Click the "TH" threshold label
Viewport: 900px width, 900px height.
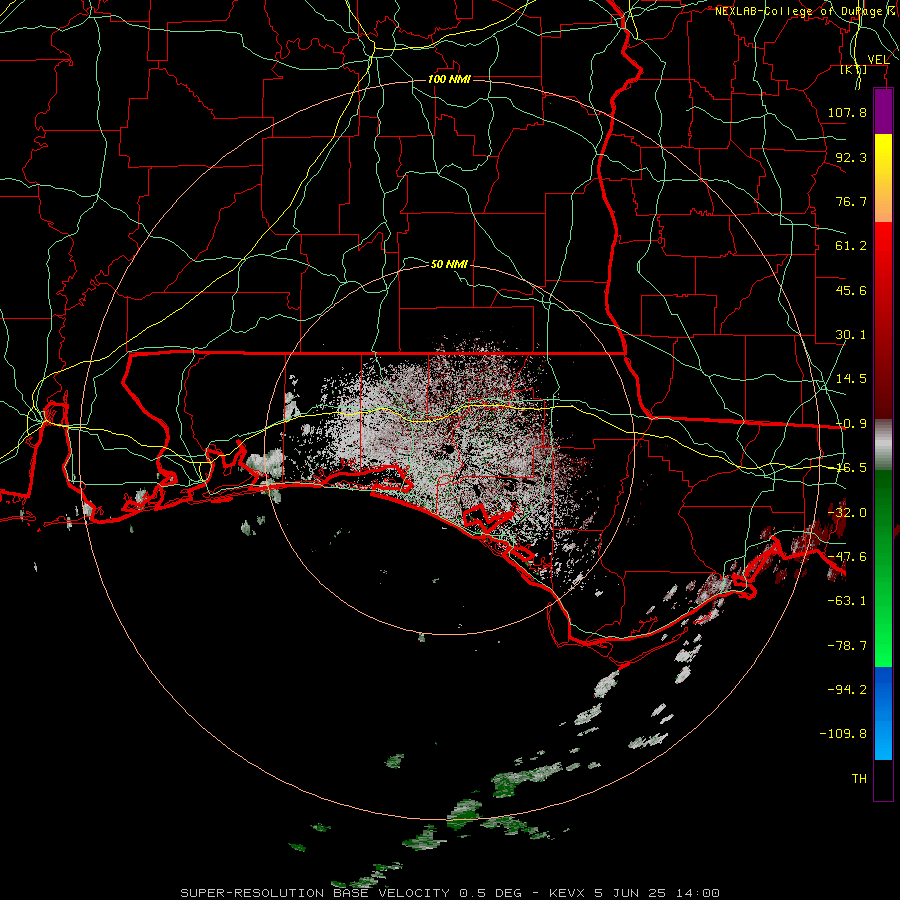(859, 779)
